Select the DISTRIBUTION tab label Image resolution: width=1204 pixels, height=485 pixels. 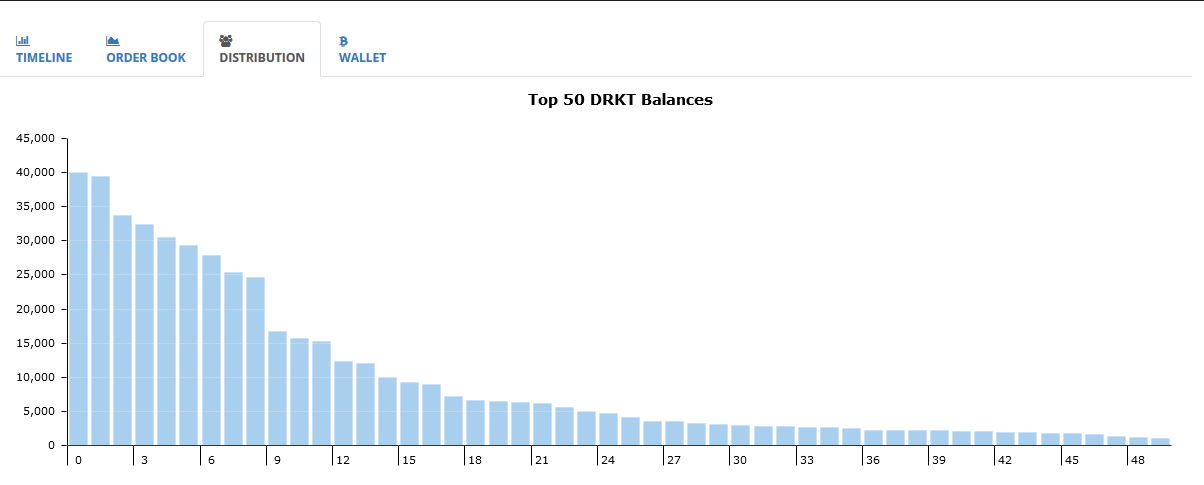[x=262, y=58]
